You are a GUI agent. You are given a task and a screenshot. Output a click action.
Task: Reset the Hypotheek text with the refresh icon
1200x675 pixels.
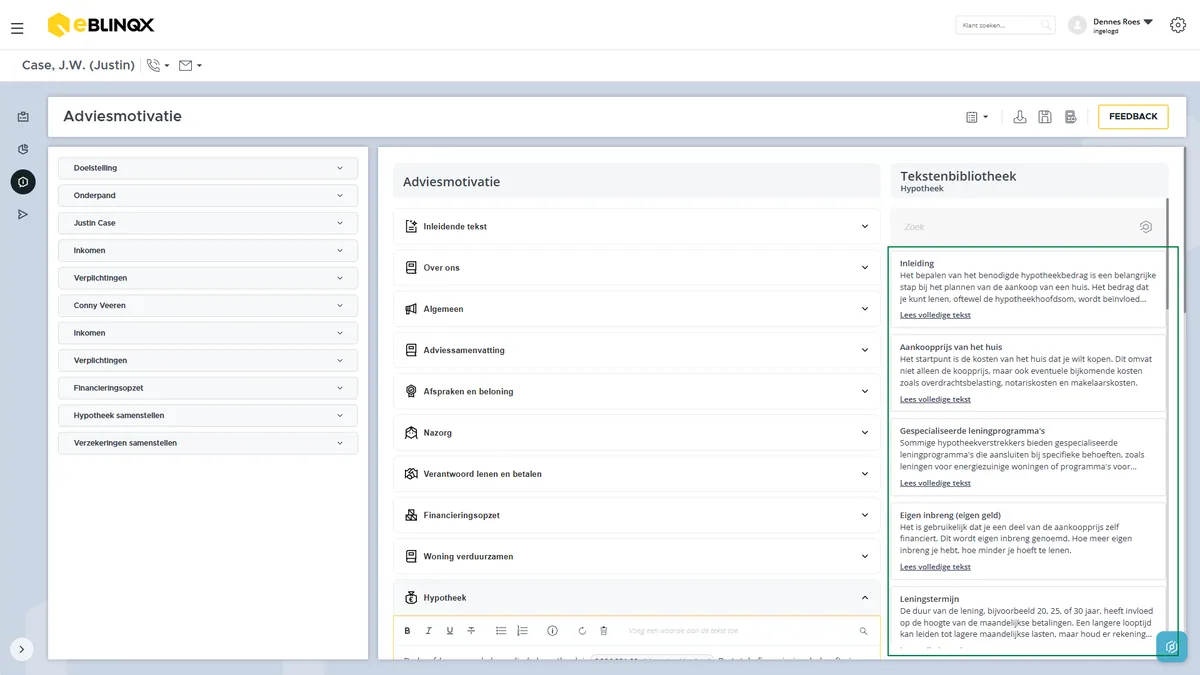582,631
